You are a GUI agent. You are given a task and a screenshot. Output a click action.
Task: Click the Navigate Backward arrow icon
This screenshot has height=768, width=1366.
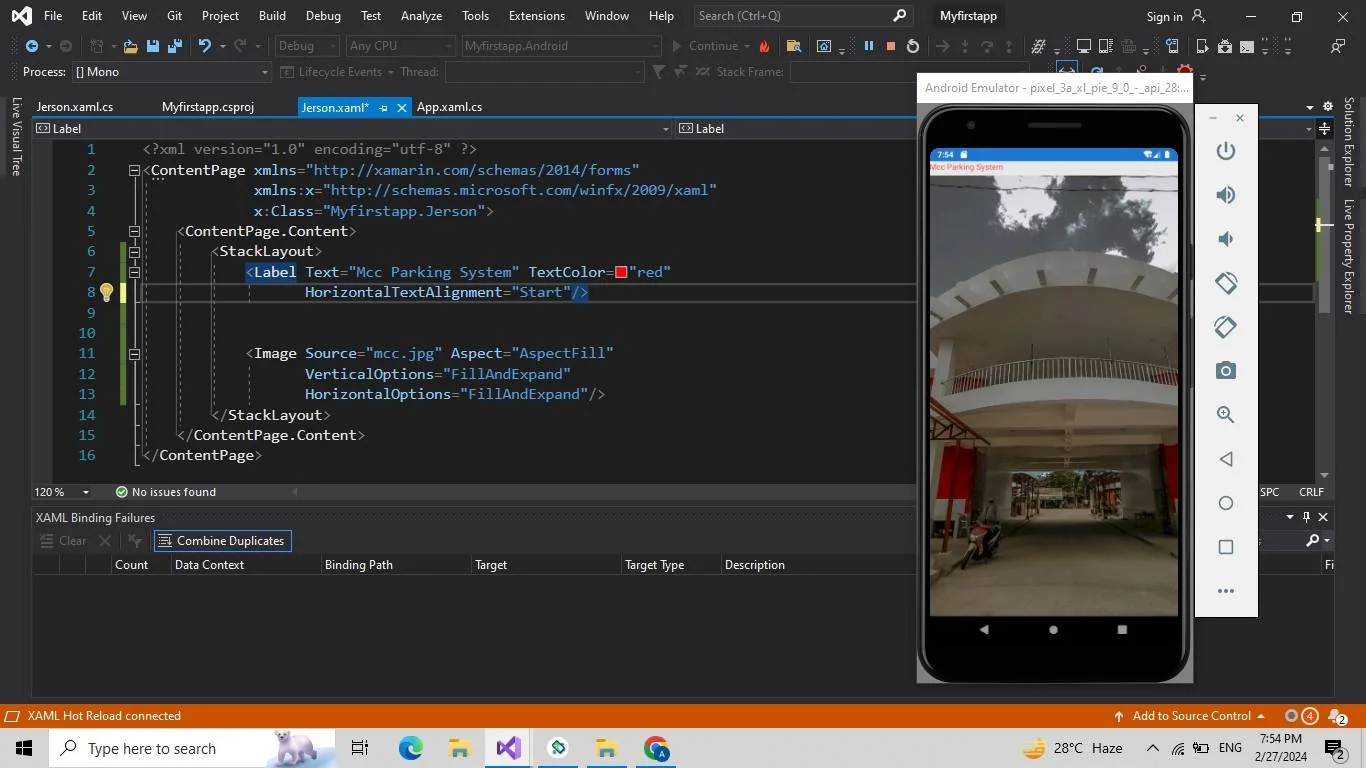(32, 46)
